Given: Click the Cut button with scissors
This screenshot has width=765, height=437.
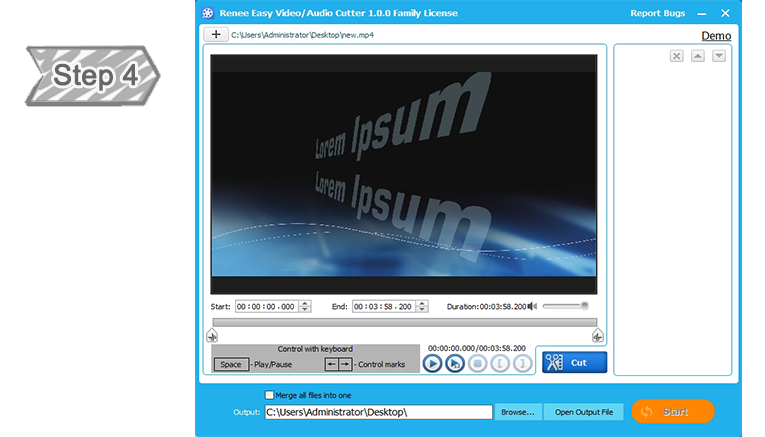Looking at the screenshot, I should [x=574, y=362].
